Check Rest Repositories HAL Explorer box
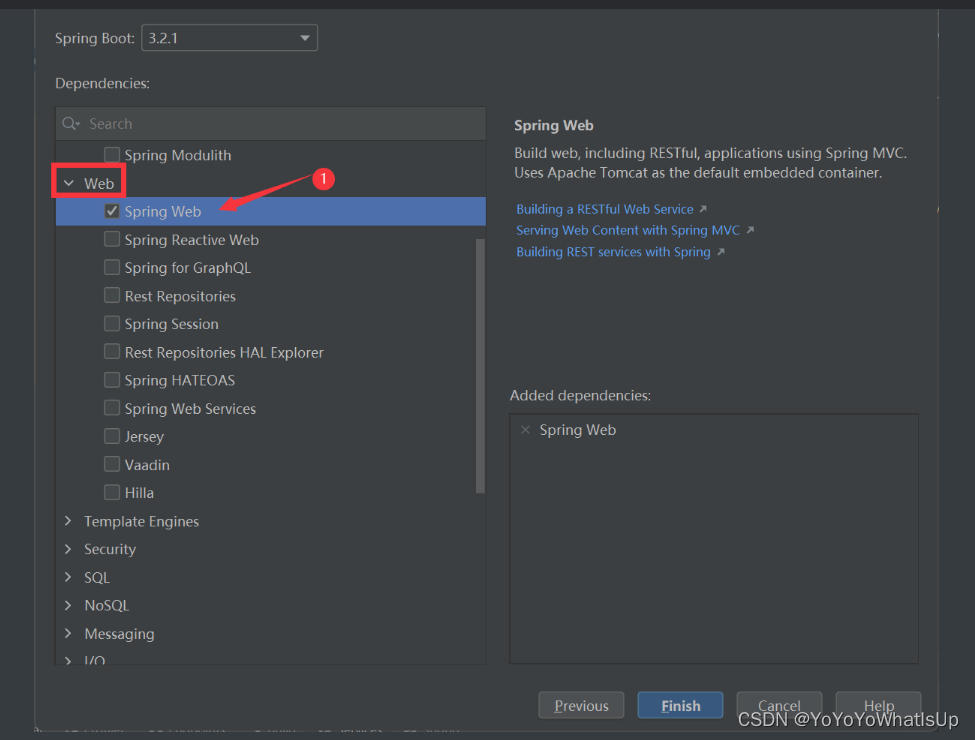 pos(112,352)
